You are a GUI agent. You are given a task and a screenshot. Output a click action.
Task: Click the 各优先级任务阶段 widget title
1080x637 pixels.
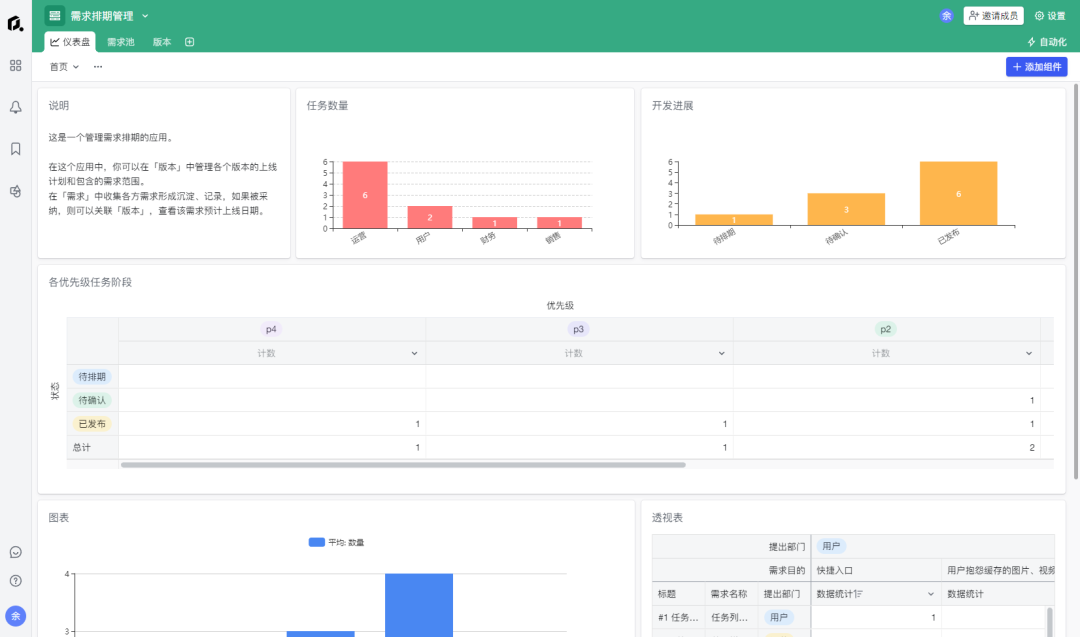90,282
